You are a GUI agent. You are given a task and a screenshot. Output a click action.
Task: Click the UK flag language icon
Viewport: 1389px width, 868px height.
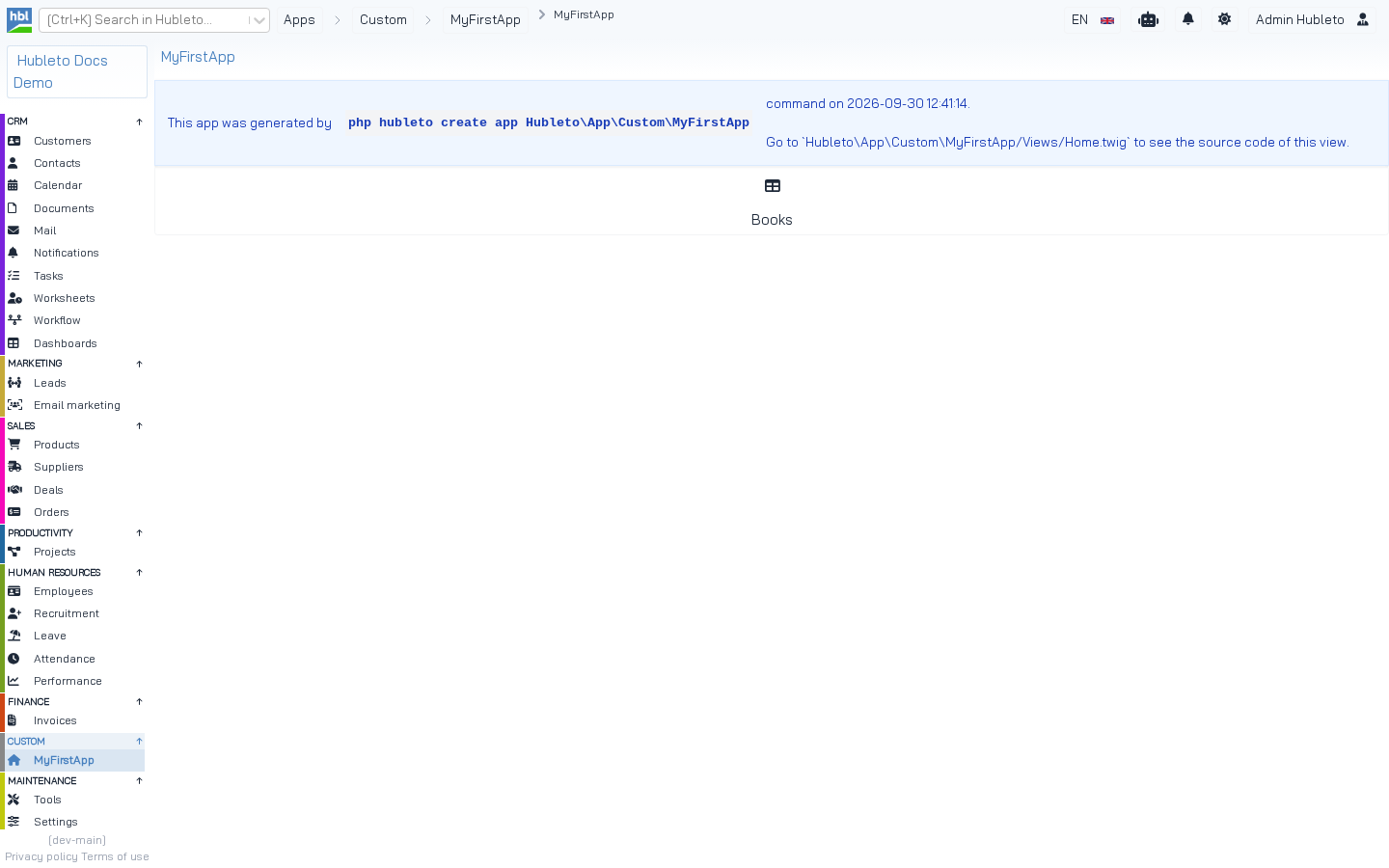point(1107,20)
